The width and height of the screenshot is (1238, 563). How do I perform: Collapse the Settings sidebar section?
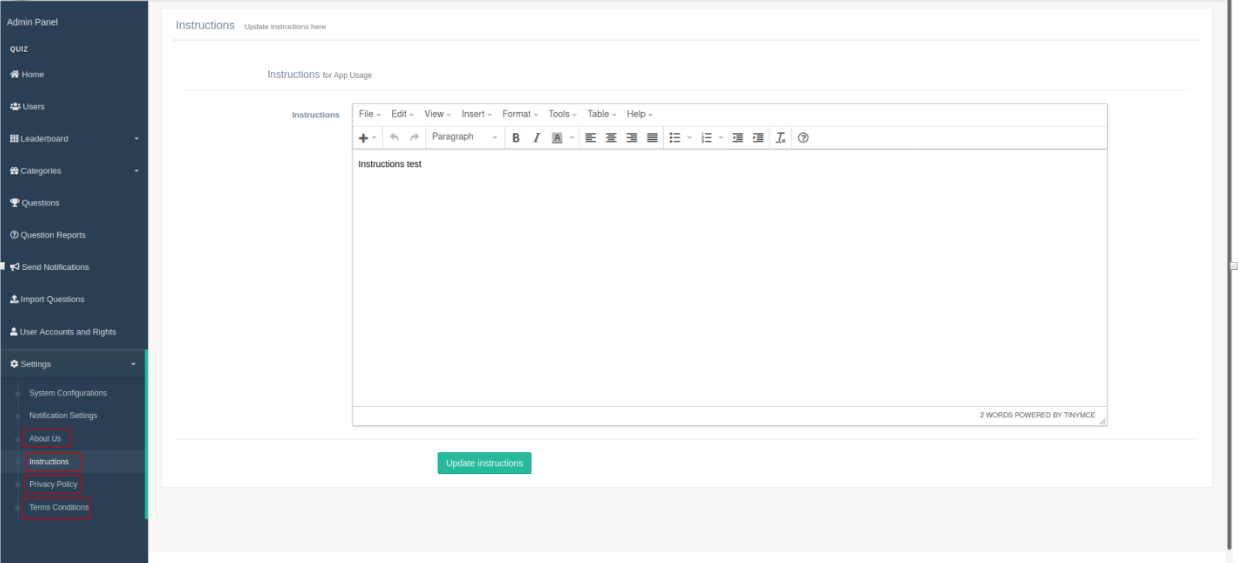click(74, 364)
